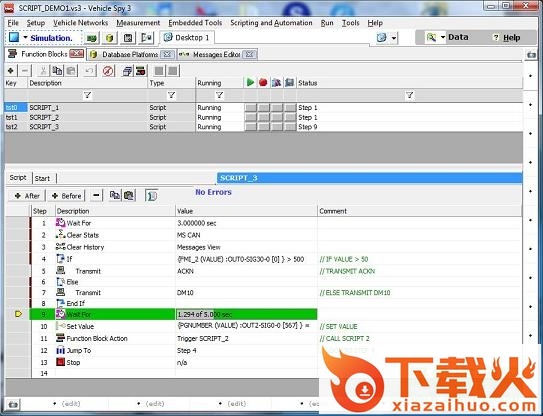Viewport: 543px width, 416px height.
Task: Click the paste icon in Function Blocks toolbar
Action: [71, 71]
